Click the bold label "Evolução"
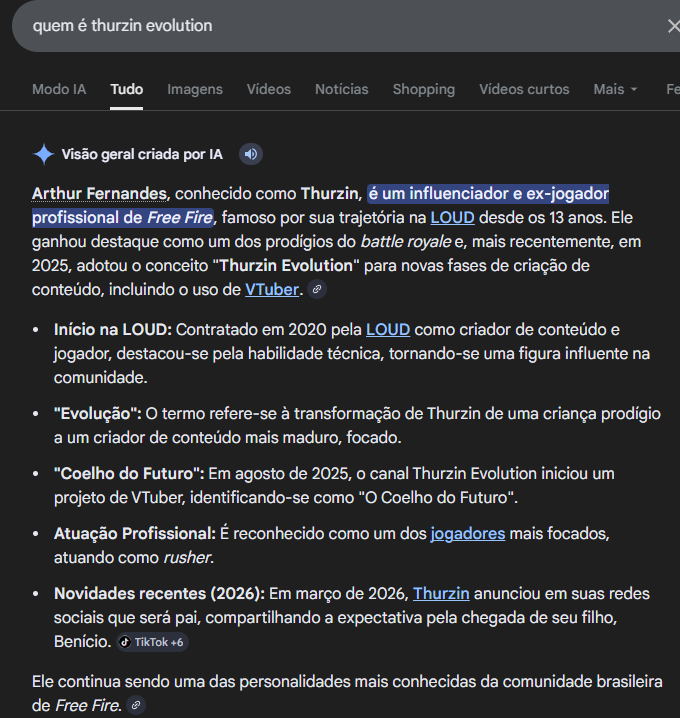This screenshot has width=680, height=718. click(x=98, y=414)
